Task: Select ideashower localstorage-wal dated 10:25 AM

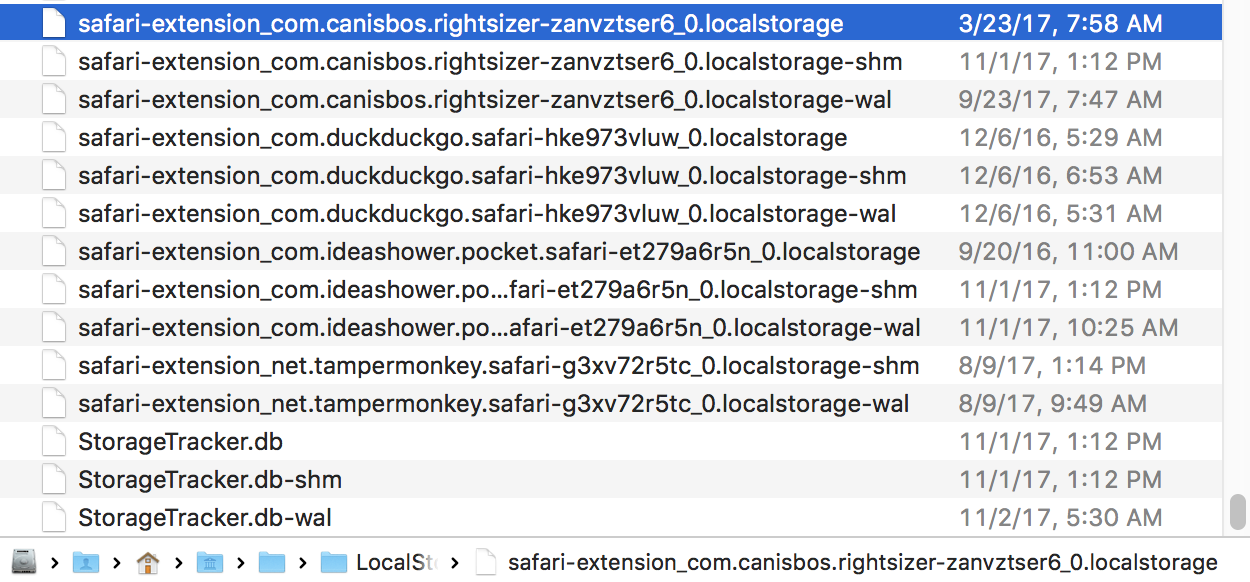Action: (x=611, y=328)
